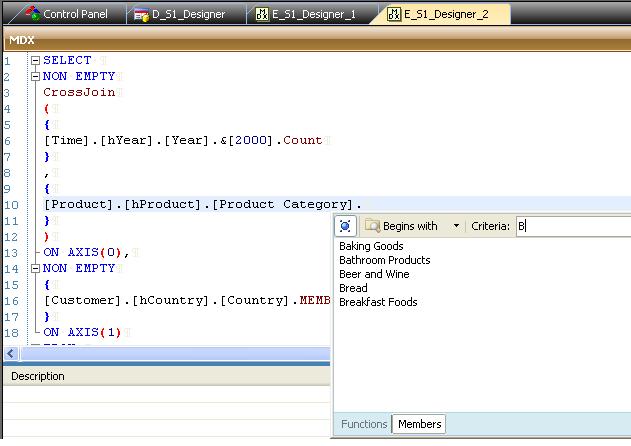
Task: Click the horizontal scrollbar left arrow
Action: 11,354
